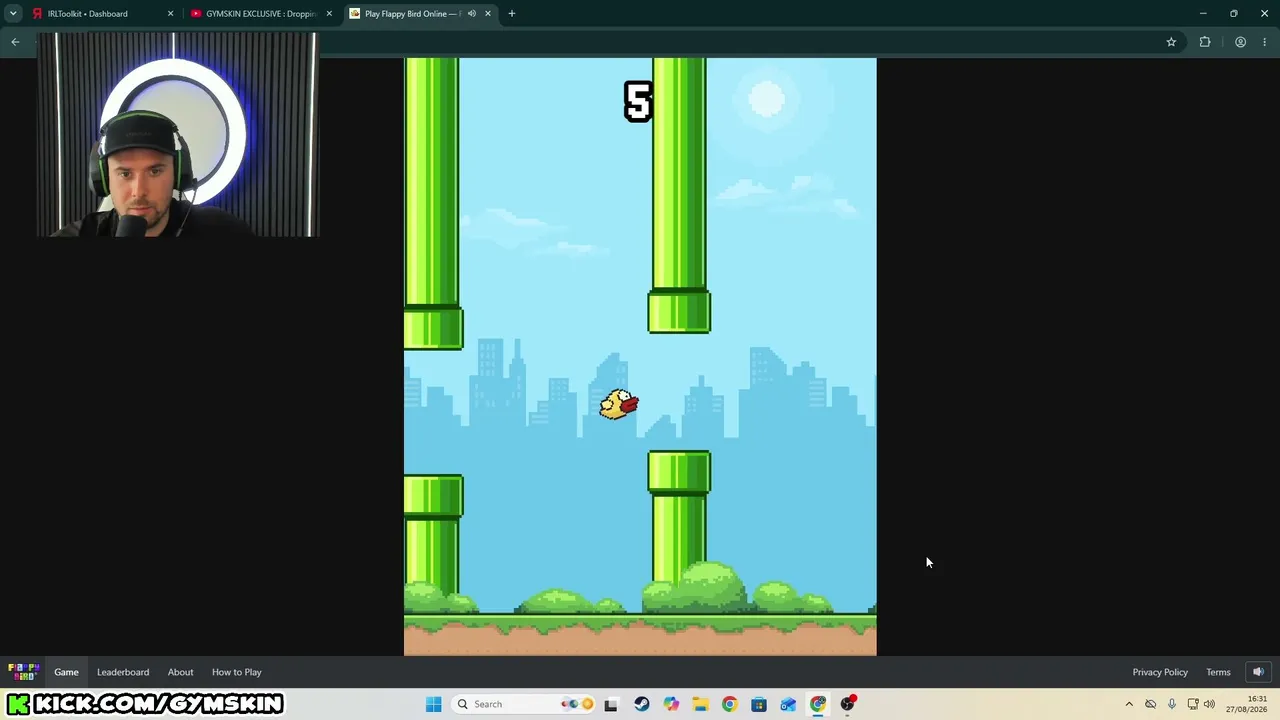
Task: Toggle the game sound speaker button
Action: (x=1258, y=672)
